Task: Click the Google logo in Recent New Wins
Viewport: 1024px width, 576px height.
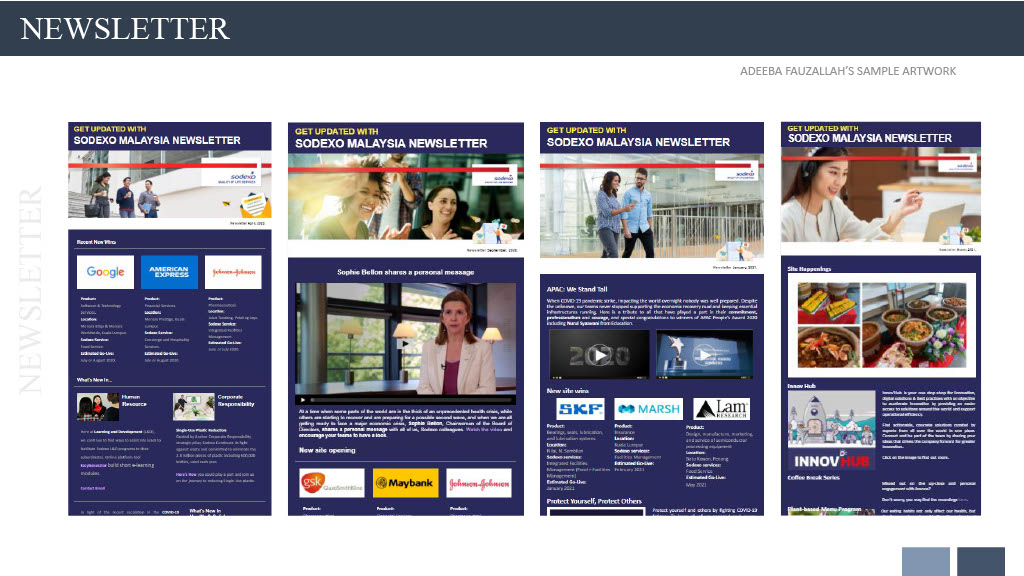Action: 105,272
